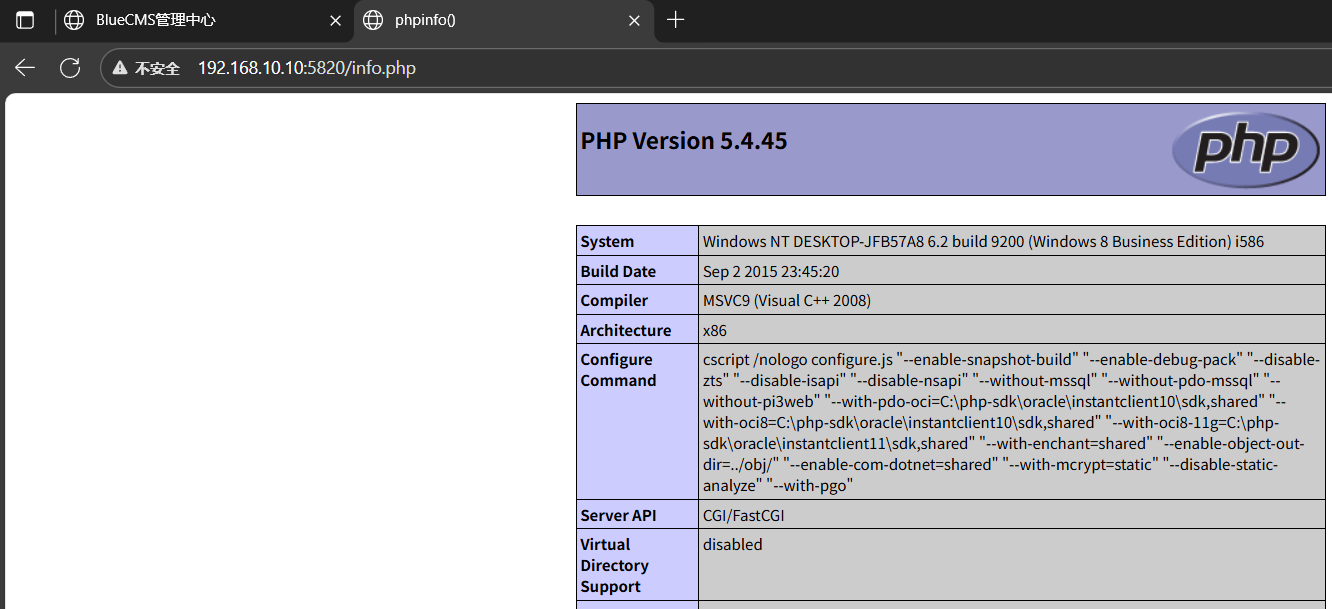Reload the info.php page
The width and height of the screenshot is (1332, 609).
coord(70,68)
